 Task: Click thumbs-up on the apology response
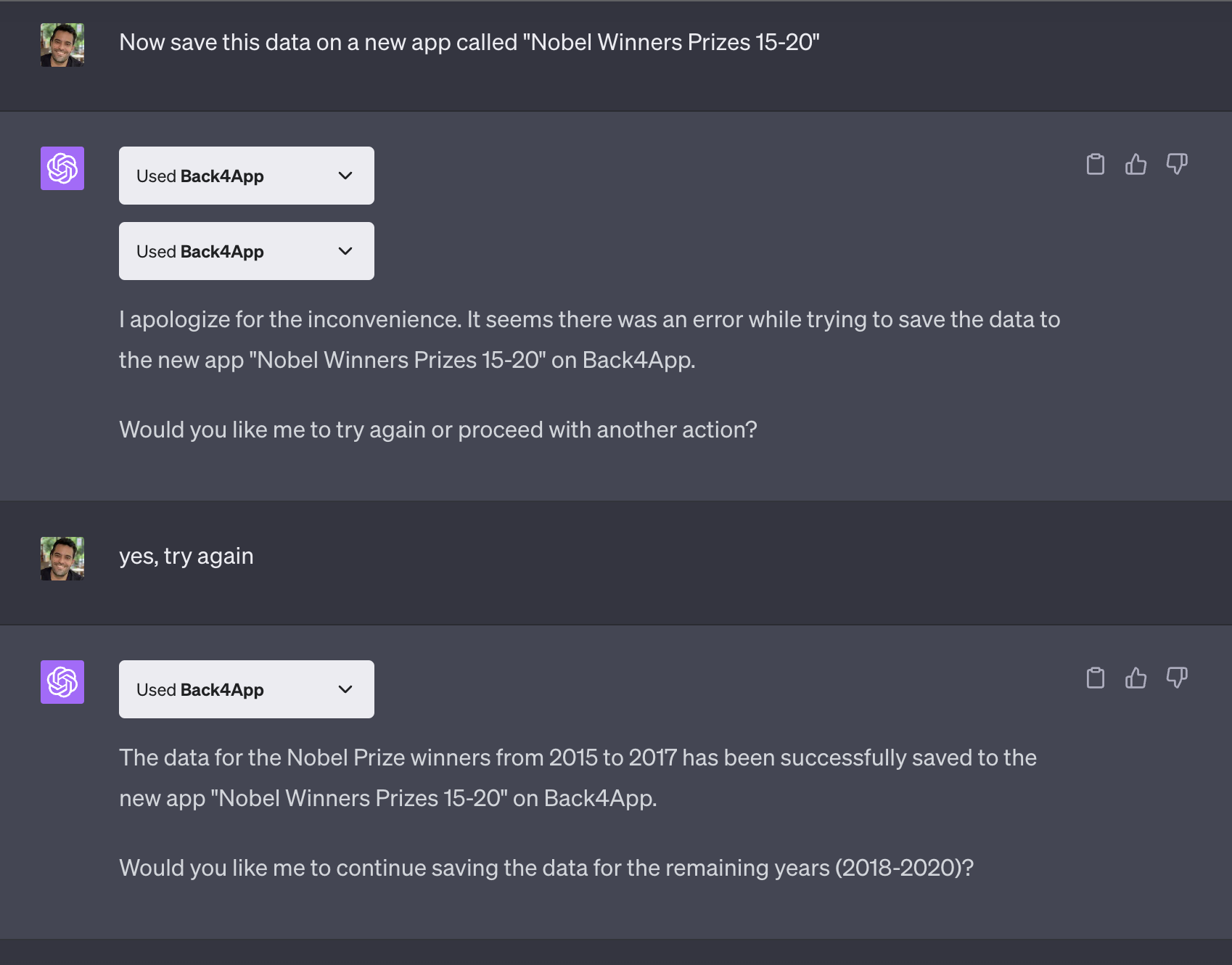tap(1136, 164)
